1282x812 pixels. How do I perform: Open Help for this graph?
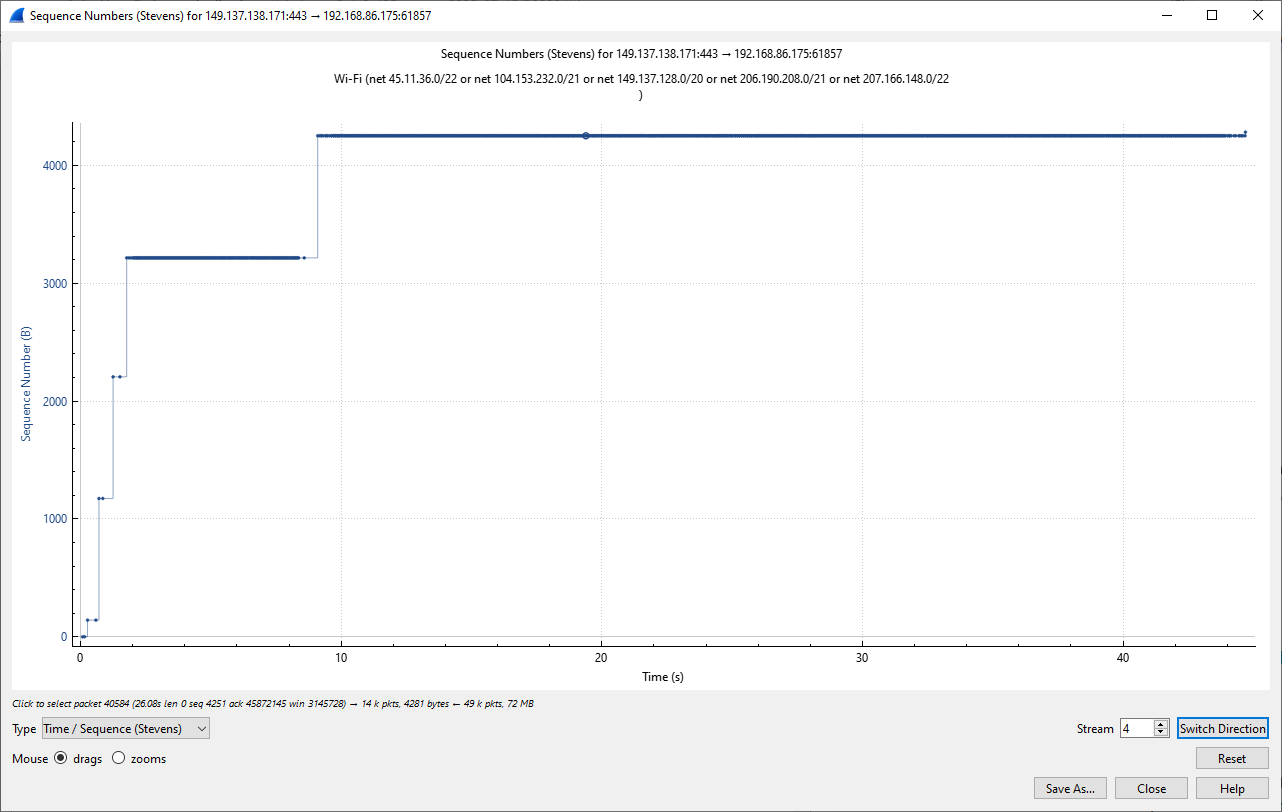[1232, 789]
